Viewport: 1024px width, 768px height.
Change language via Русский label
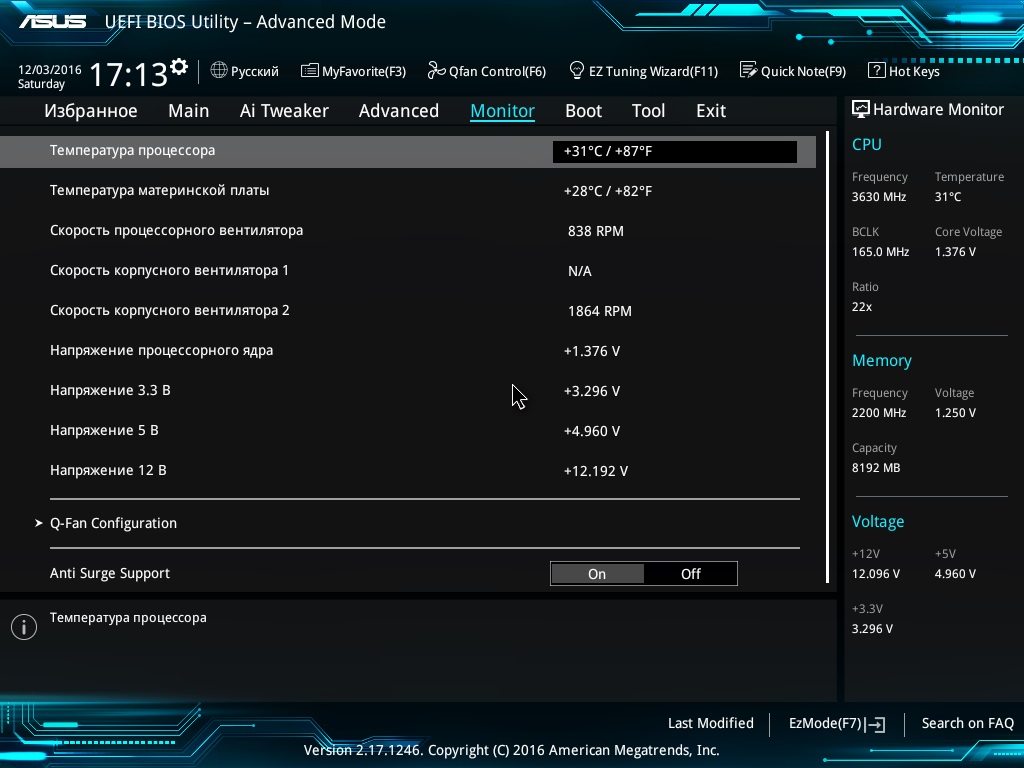click(x=255, y=71)
